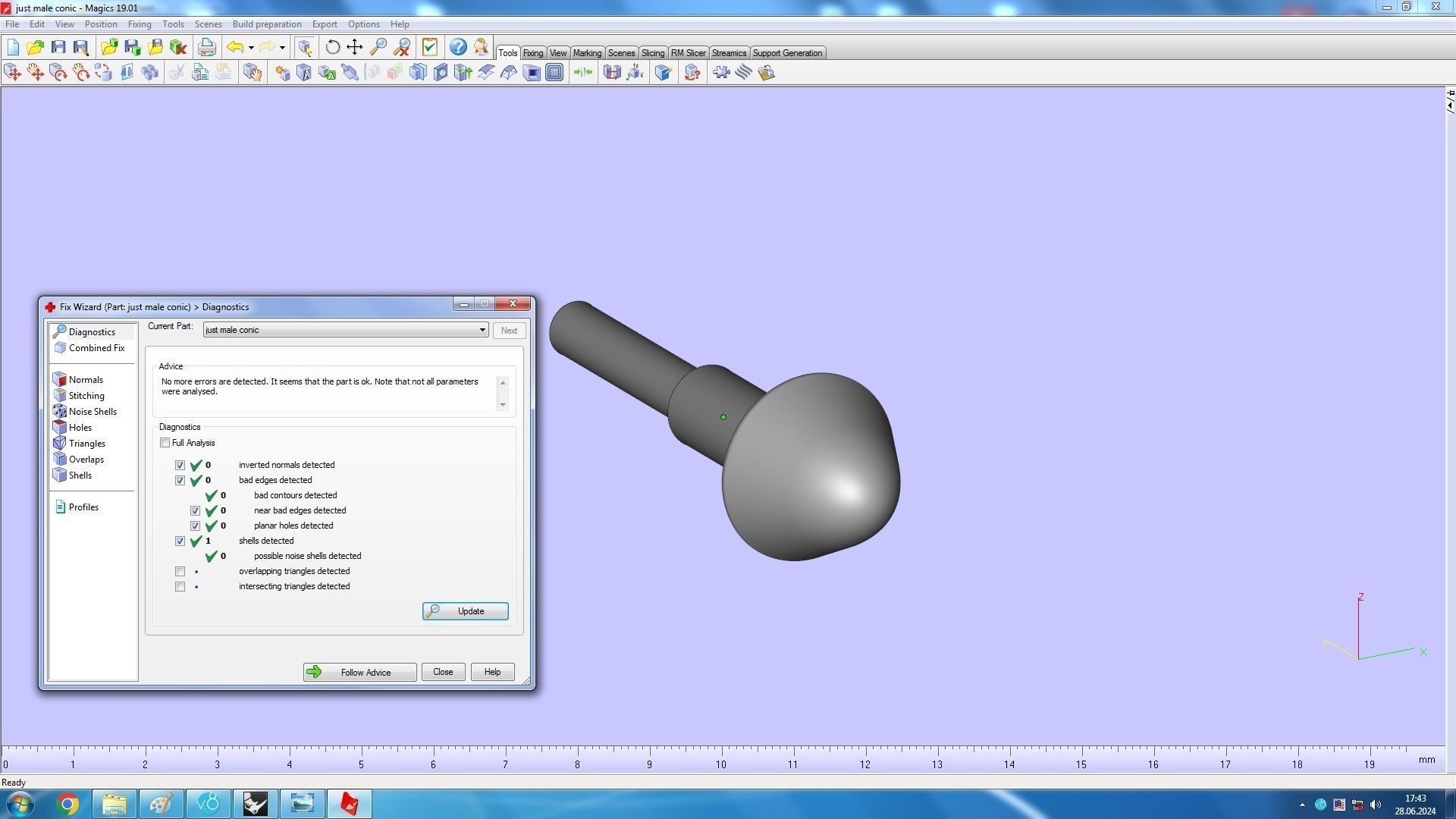The height and width of the screenshot is (819, 1456).
Task: Click the Rotate view icon
Action: point(332,47)
